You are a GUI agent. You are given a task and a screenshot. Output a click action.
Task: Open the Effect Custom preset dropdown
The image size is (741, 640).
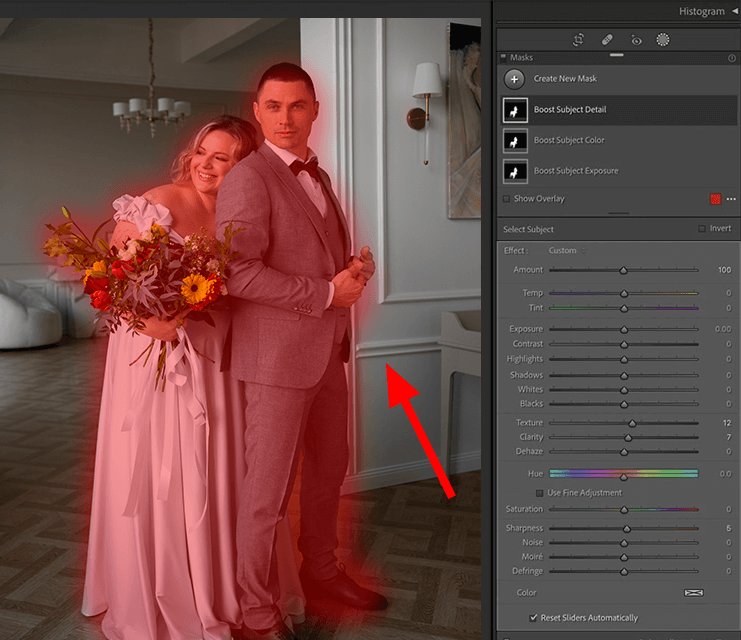(x=564, y=251)
